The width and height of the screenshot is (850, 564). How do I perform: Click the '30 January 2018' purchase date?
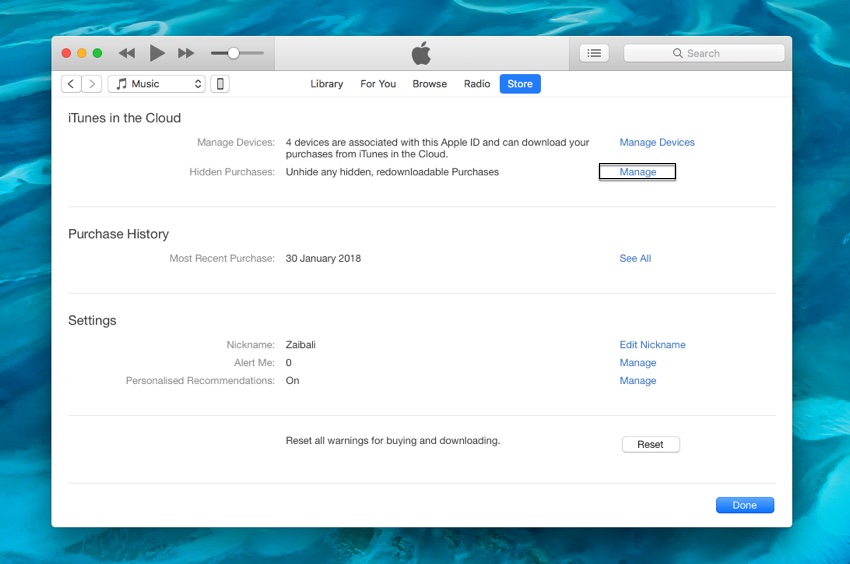(x=323, y=259)
